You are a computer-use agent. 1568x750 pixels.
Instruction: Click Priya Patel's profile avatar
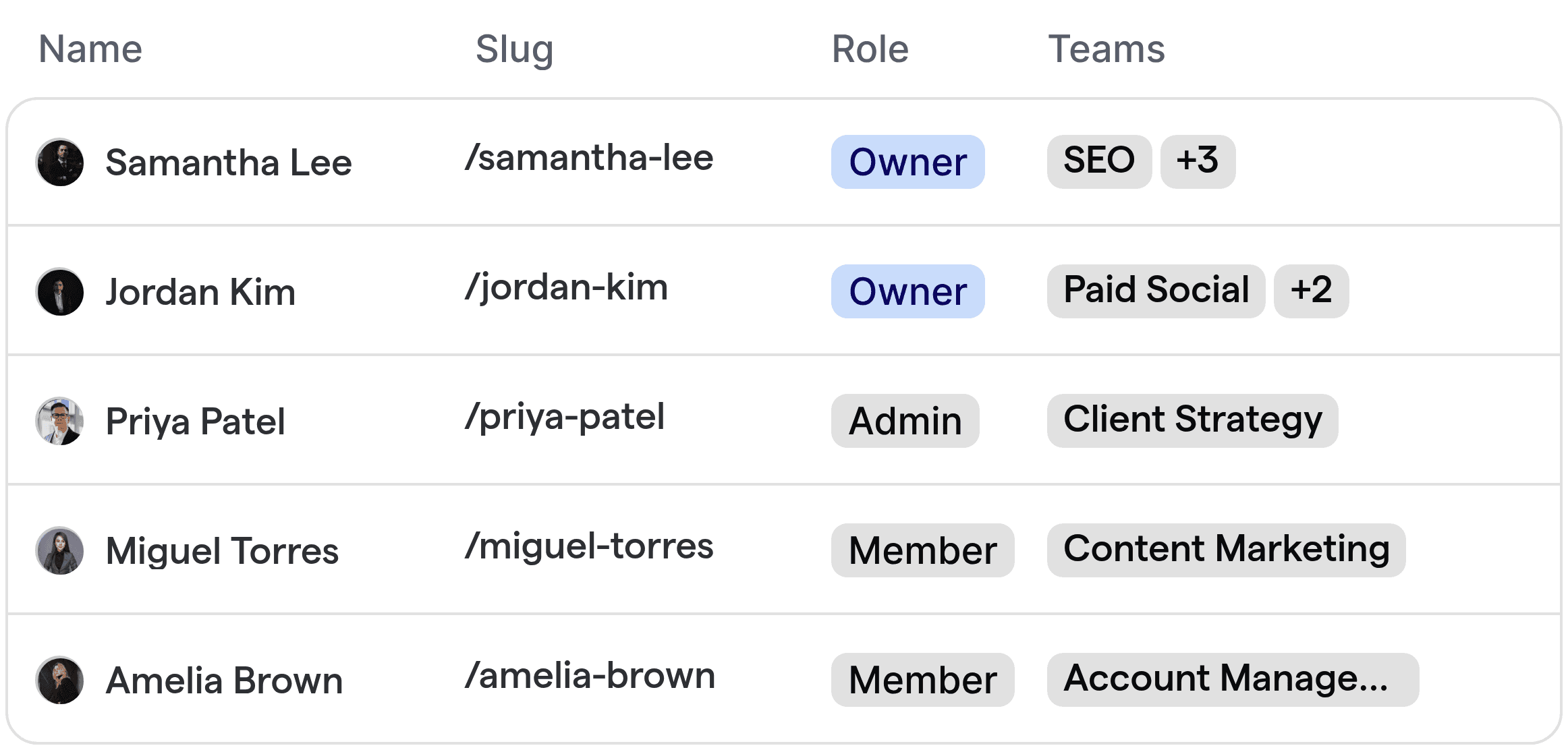(x=59, y=421)
